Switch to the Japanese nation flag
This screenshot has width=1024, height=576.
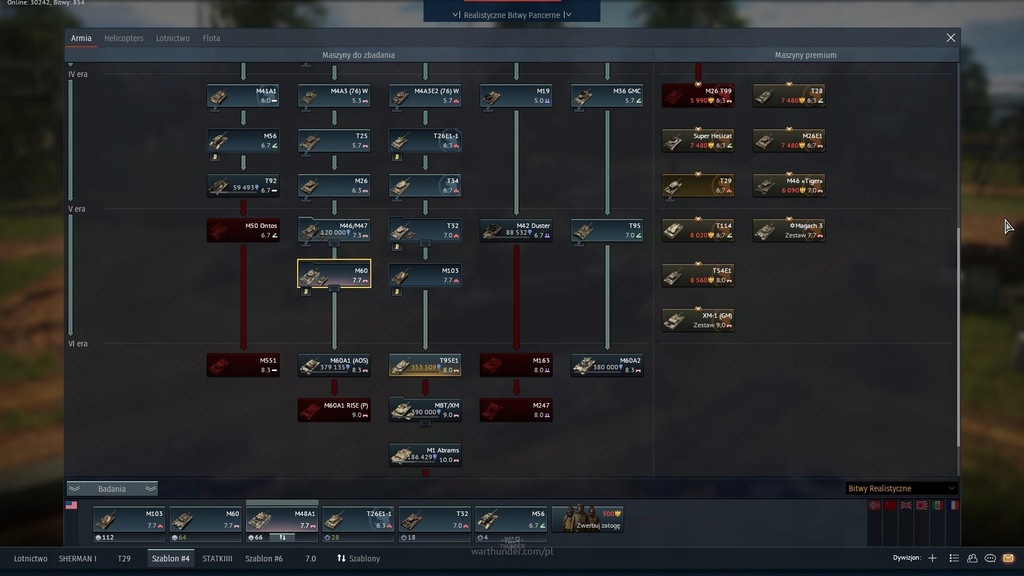pos(921,505)
